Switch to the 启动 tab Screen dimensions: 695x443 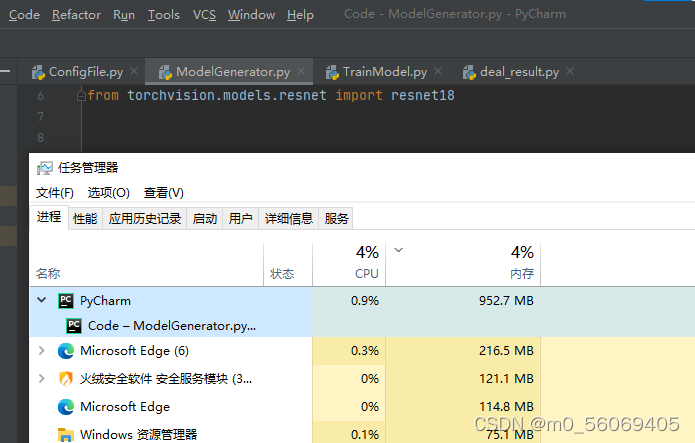click(x=205, y=219)
